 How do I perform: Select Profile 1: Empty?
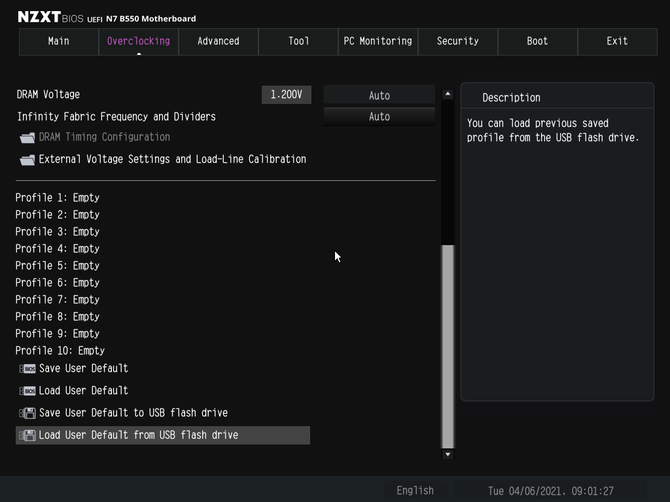coord(57,198)
